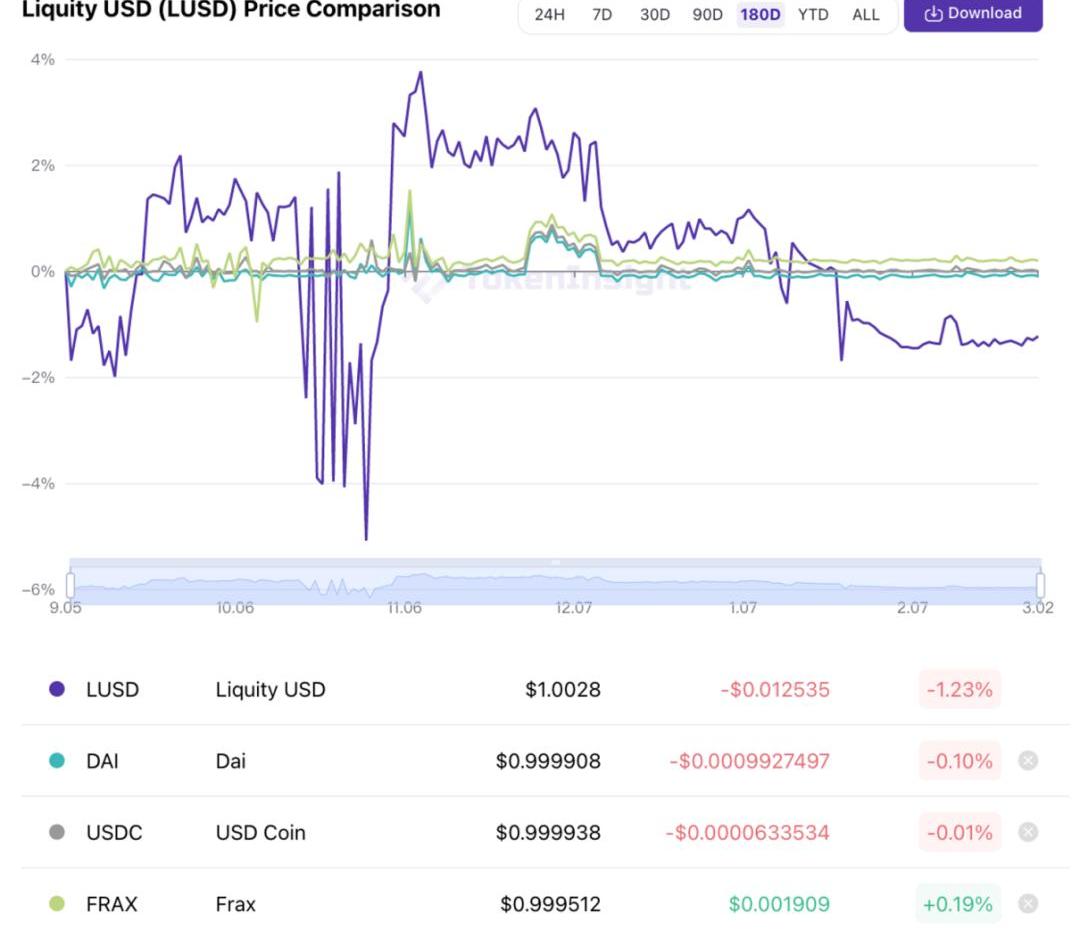Open the LUSD ticker label
The image size is (1080, 933).
(112, 689)
